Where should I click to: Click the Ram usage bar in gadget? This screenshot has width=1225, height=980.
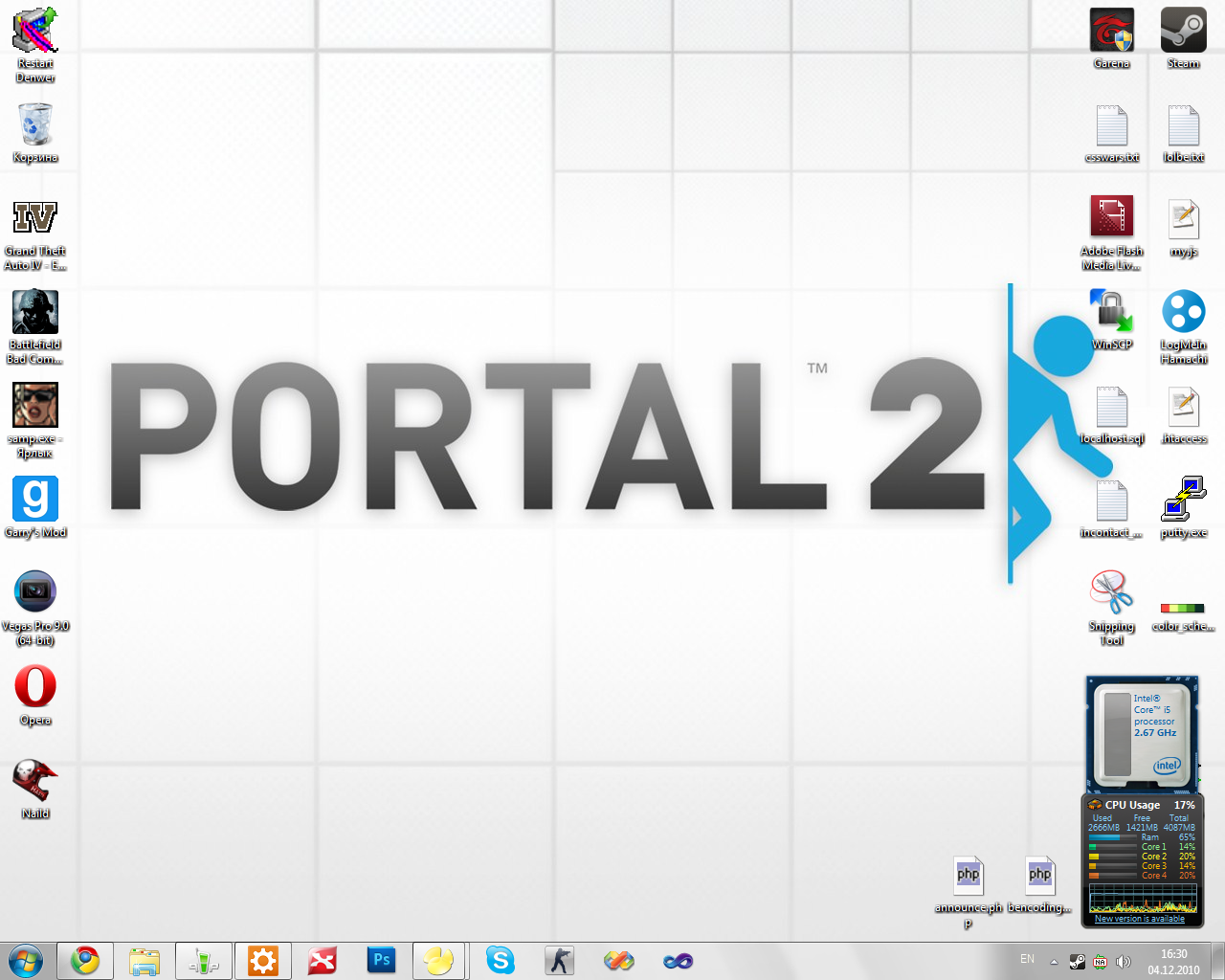click(x=1113, y=837)
